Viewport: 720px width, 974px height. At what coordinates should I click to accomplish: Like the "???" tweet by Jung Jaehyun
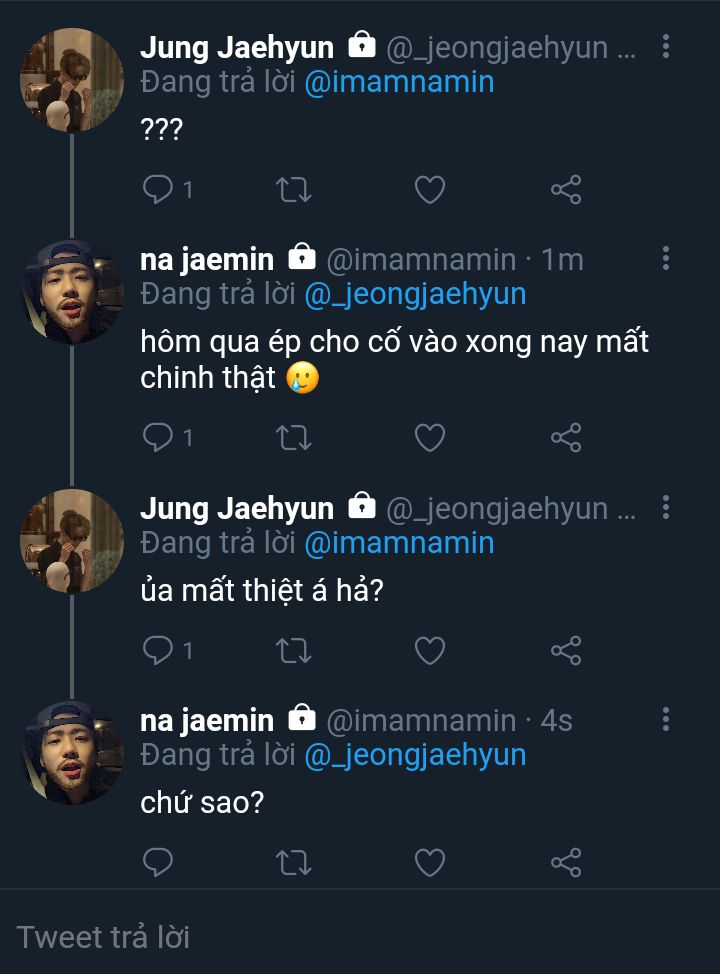(x=430, y=189)
